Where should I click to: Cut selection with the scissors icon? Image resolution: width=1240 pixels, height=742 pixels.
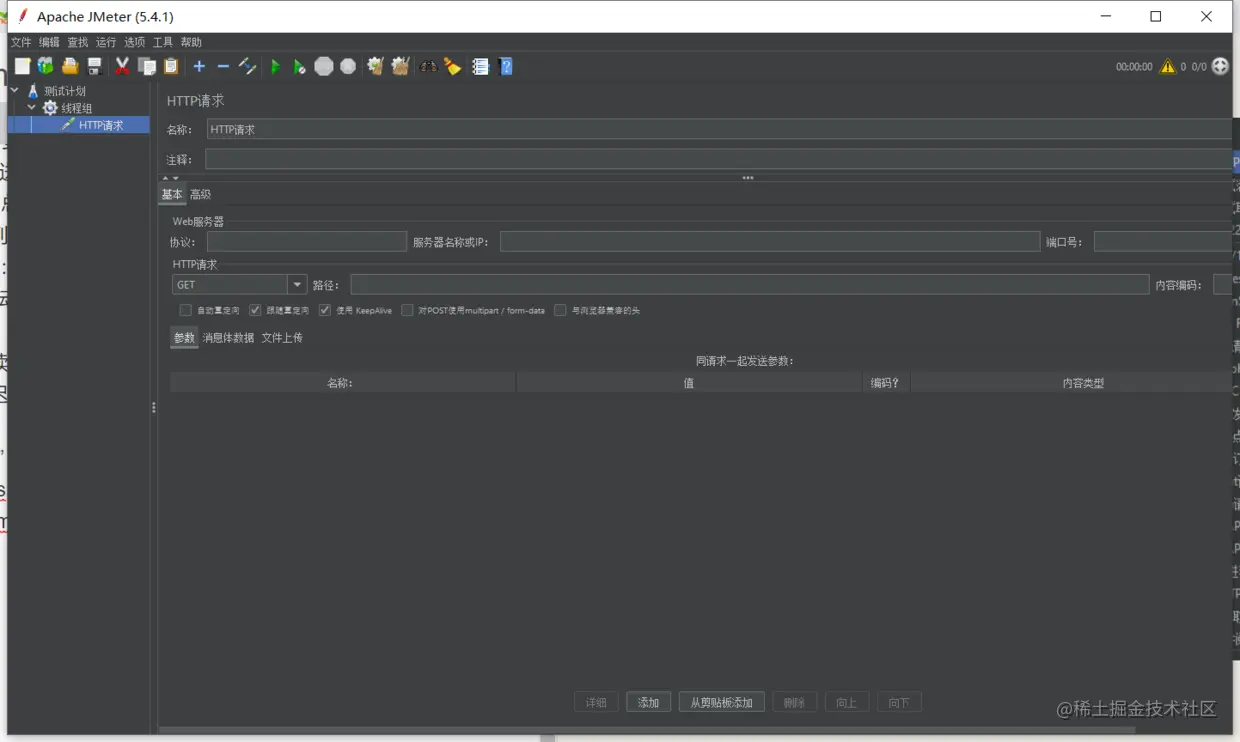click(122, 66)
